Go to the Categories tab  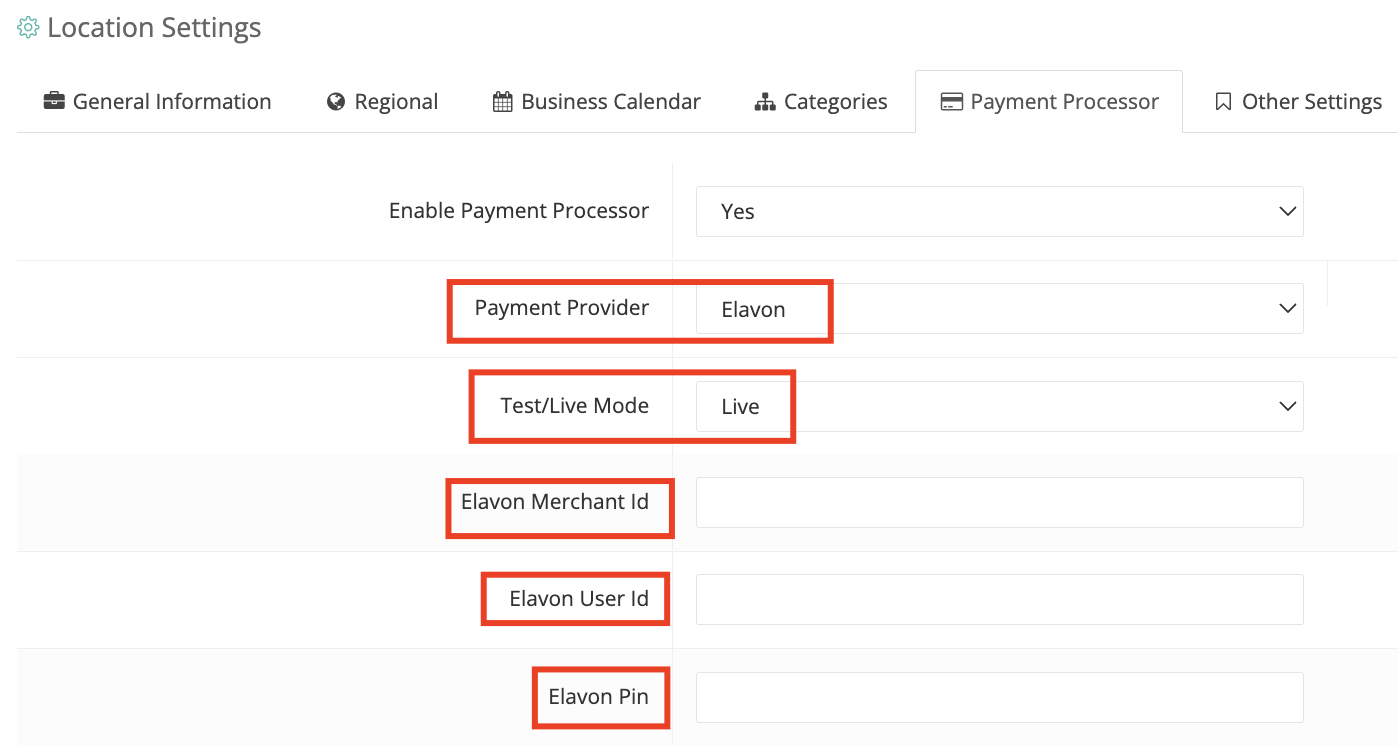pos(821,102)
